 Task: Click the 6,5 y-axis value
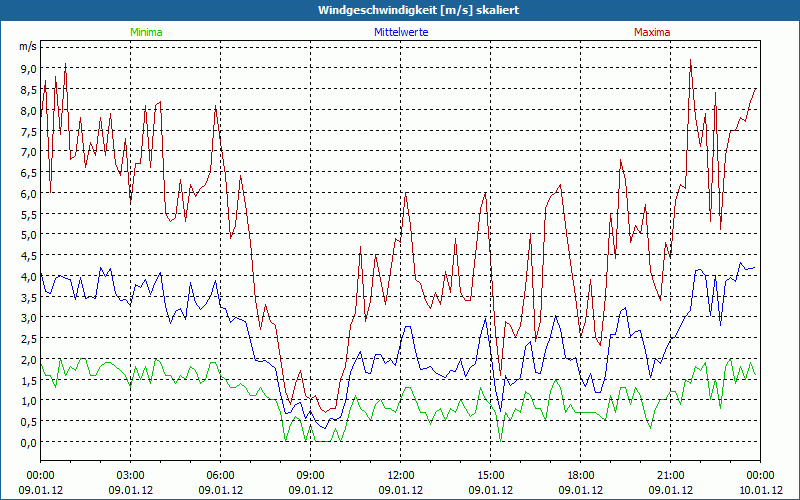[x=29, y=172]
